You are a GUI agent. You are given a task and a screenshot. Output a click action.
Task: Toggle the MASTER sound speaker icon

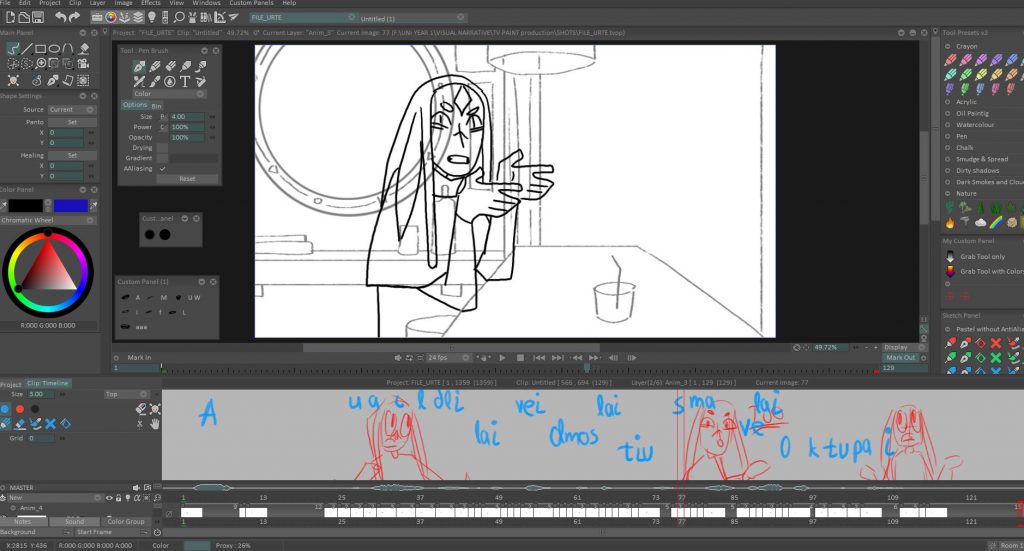136,488
